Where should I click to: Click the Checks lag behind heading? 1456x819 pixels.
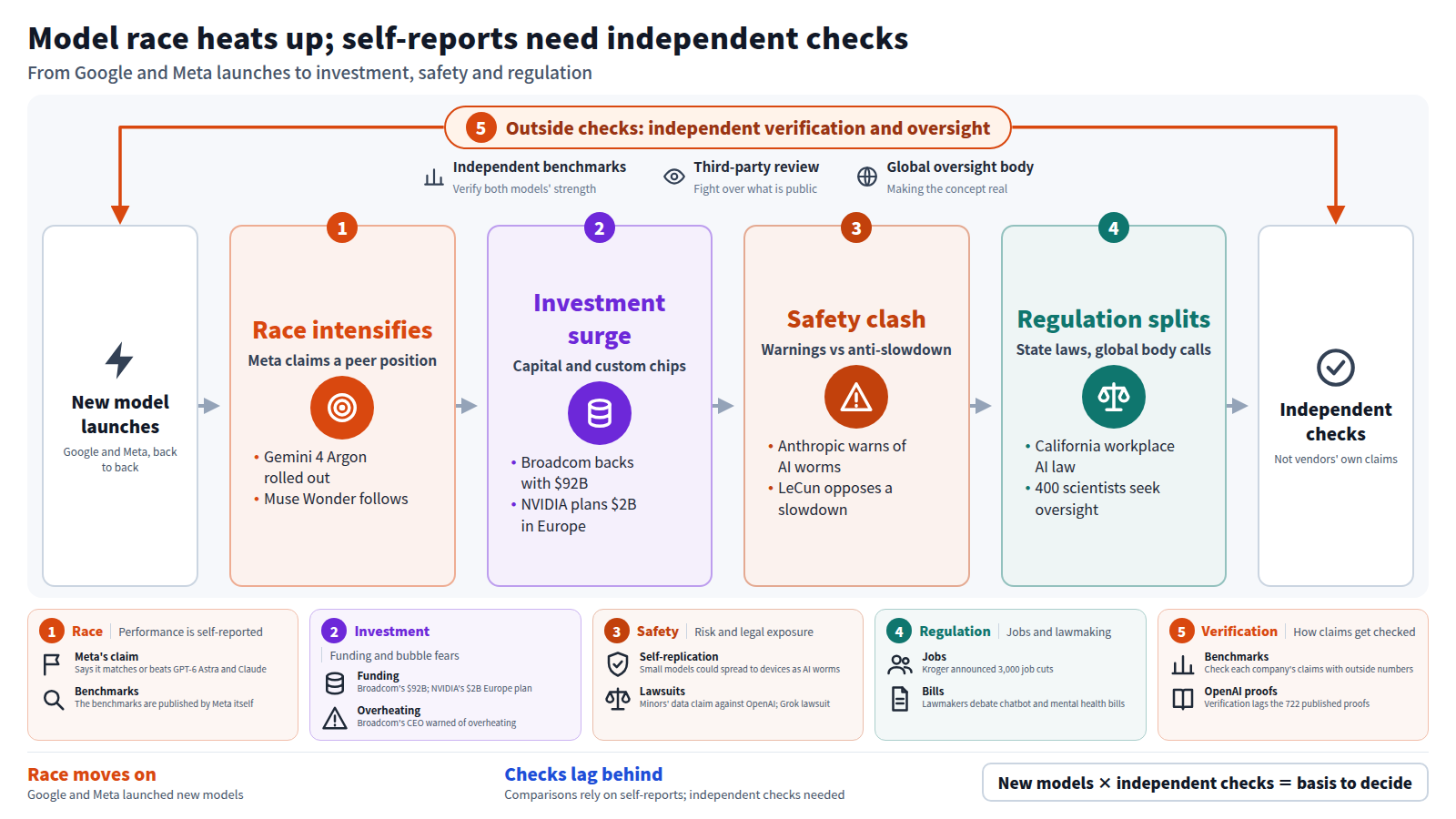tap(583, 774)
